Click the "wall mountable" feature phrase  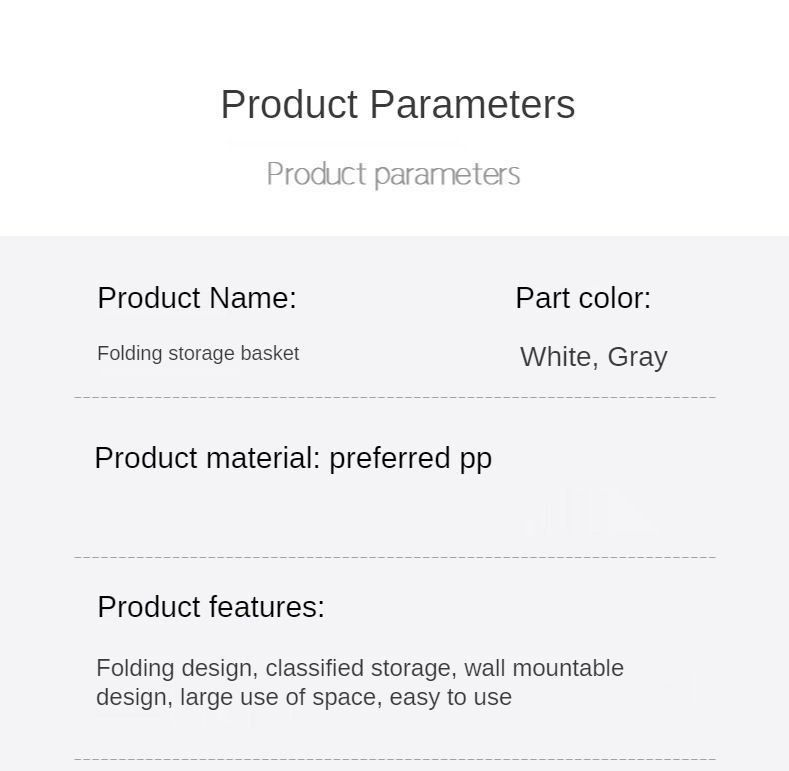[x=544, y=668]
